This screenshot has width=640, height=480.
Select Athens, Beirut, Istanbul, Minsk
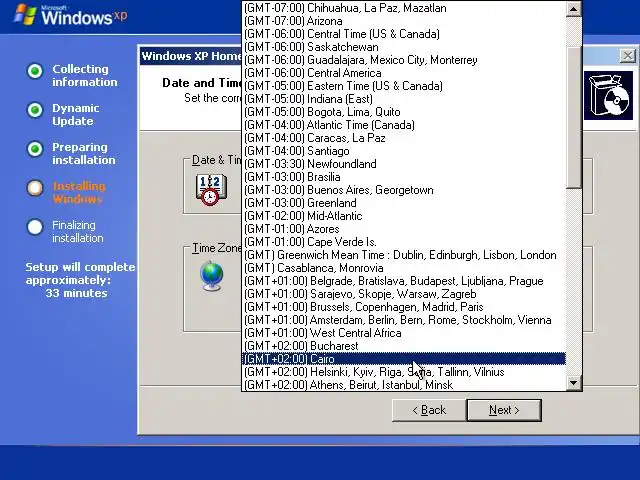(x=404, y=384)
